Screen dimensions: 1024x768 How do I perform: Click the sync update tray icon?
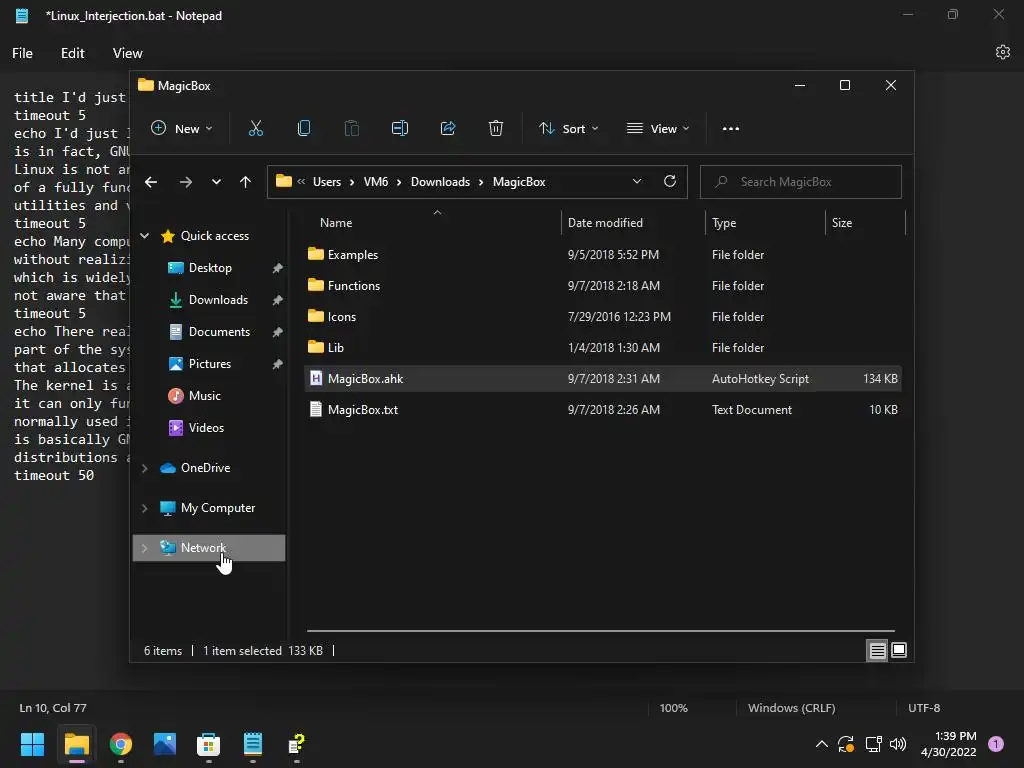coord(846,744)
